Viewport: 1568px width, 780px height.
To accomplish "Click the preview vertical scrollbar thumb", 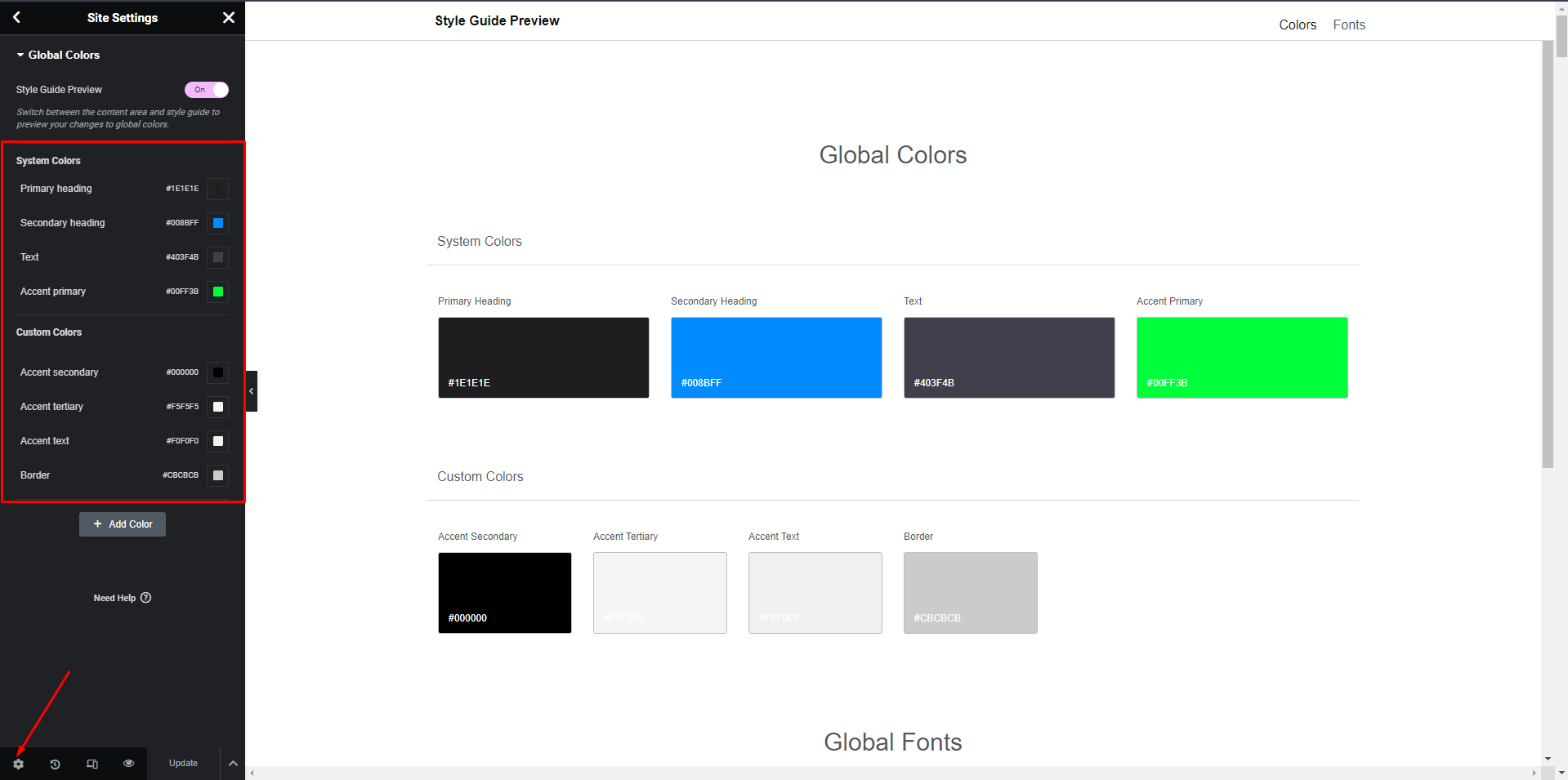I will 1548,253.
